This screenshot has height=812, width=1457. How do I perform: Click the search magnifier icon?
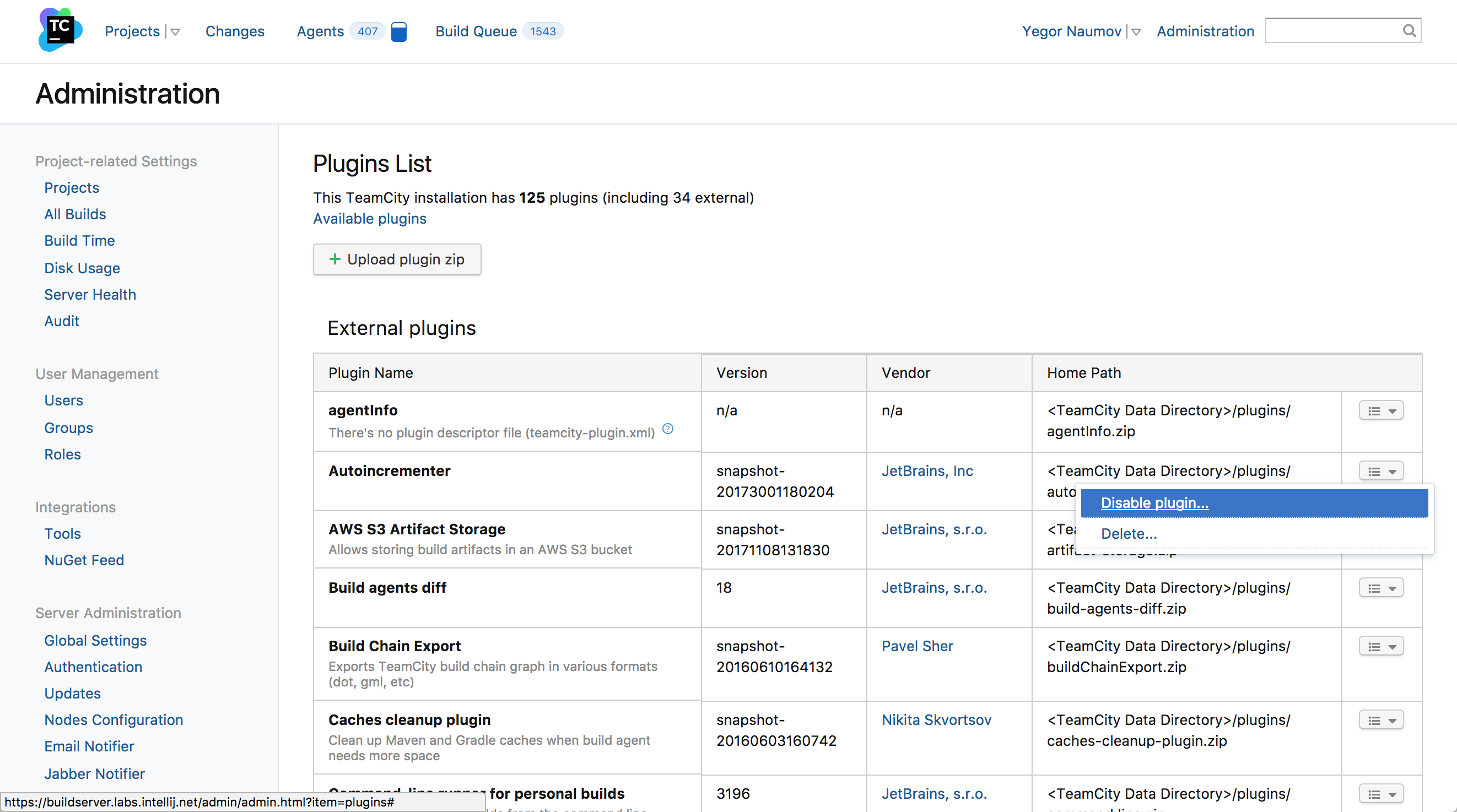[1409, 30]
